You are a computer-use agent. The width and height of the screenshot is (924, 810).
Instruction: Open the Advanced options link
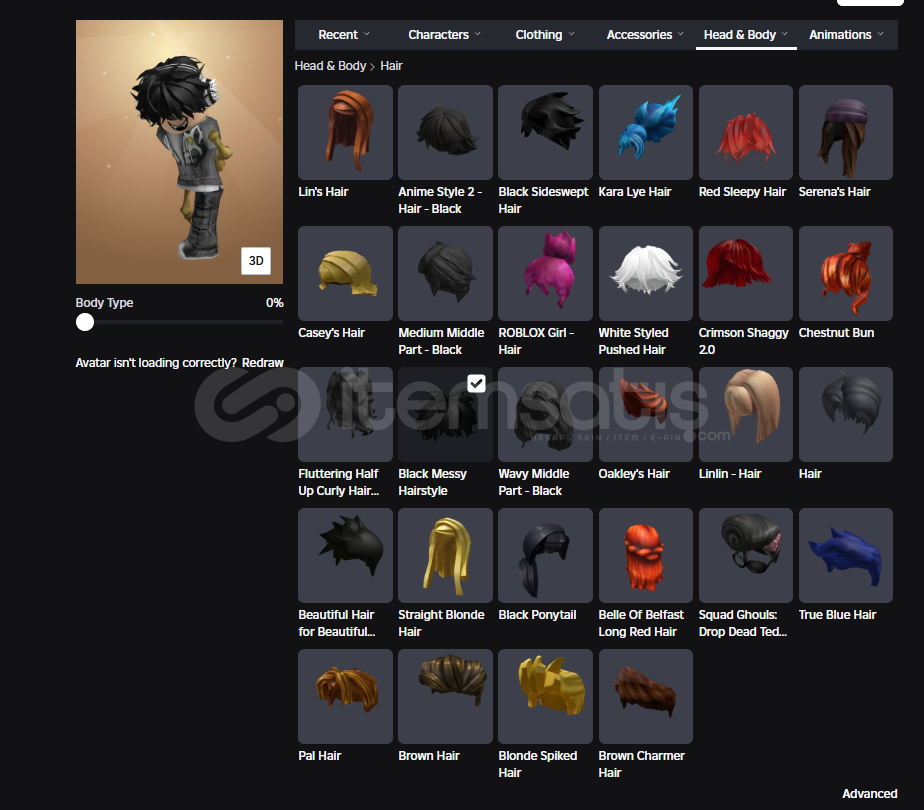(x=870, y=794)
